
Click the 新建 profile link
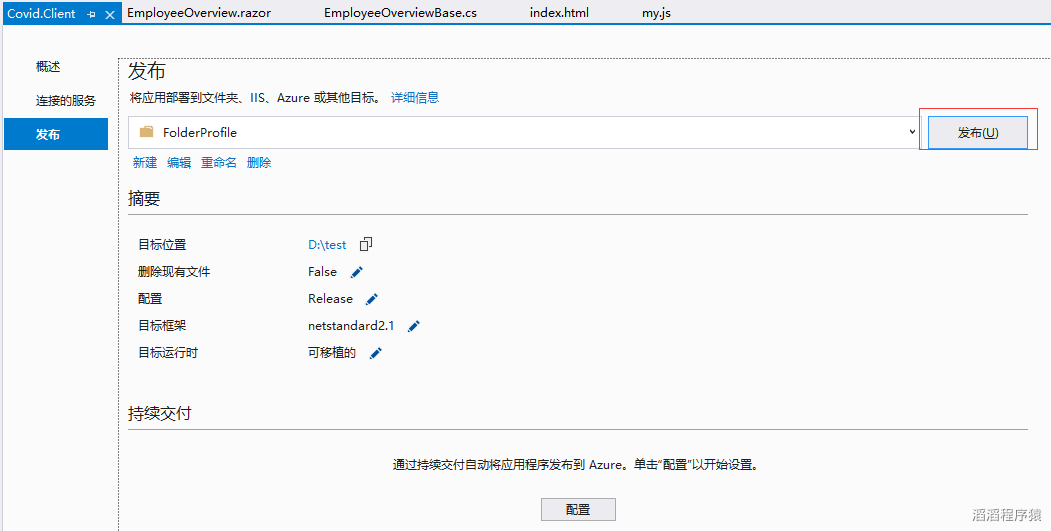(145, 163)
